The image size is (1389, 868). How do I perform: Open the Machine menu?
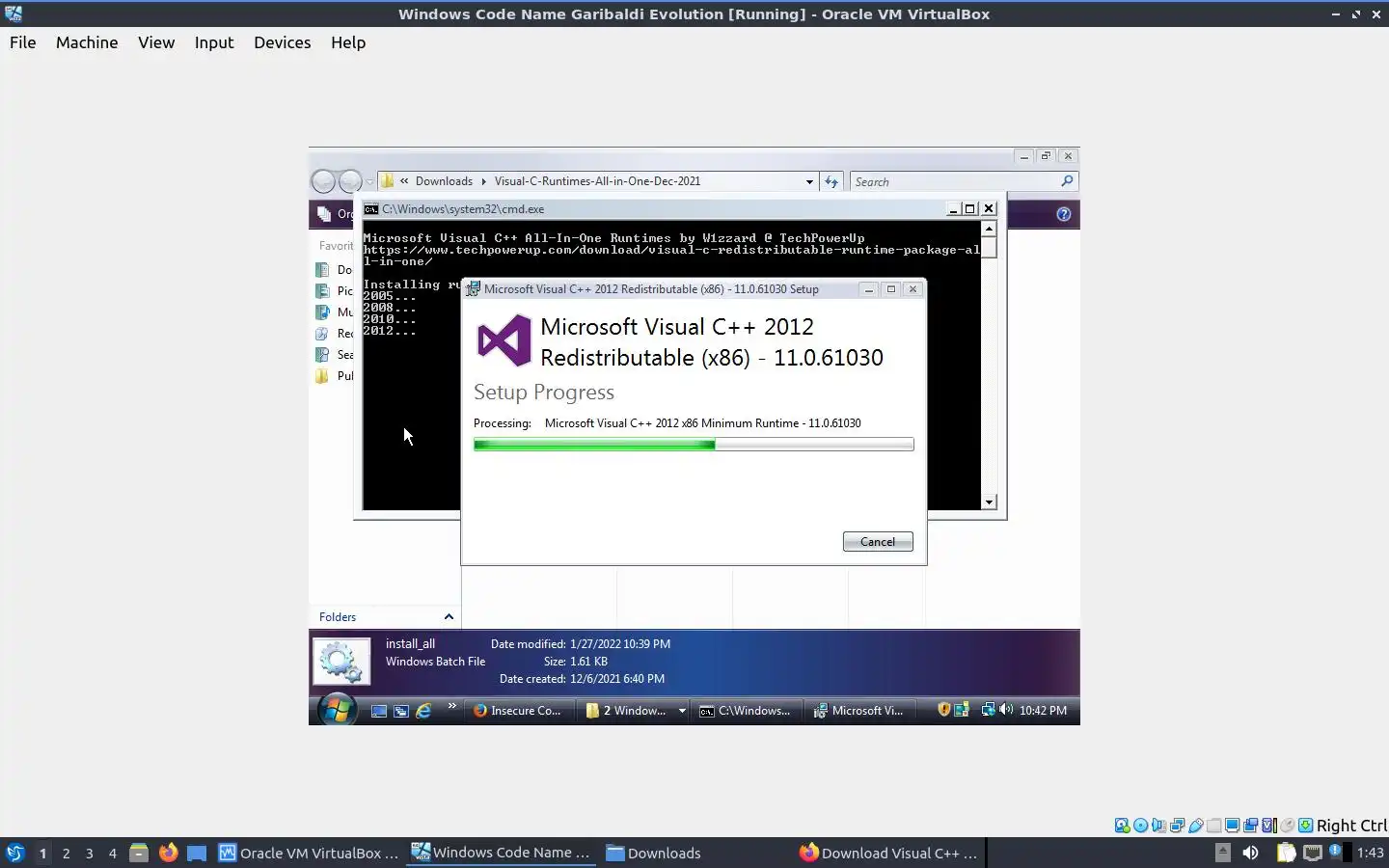point(87,42)
